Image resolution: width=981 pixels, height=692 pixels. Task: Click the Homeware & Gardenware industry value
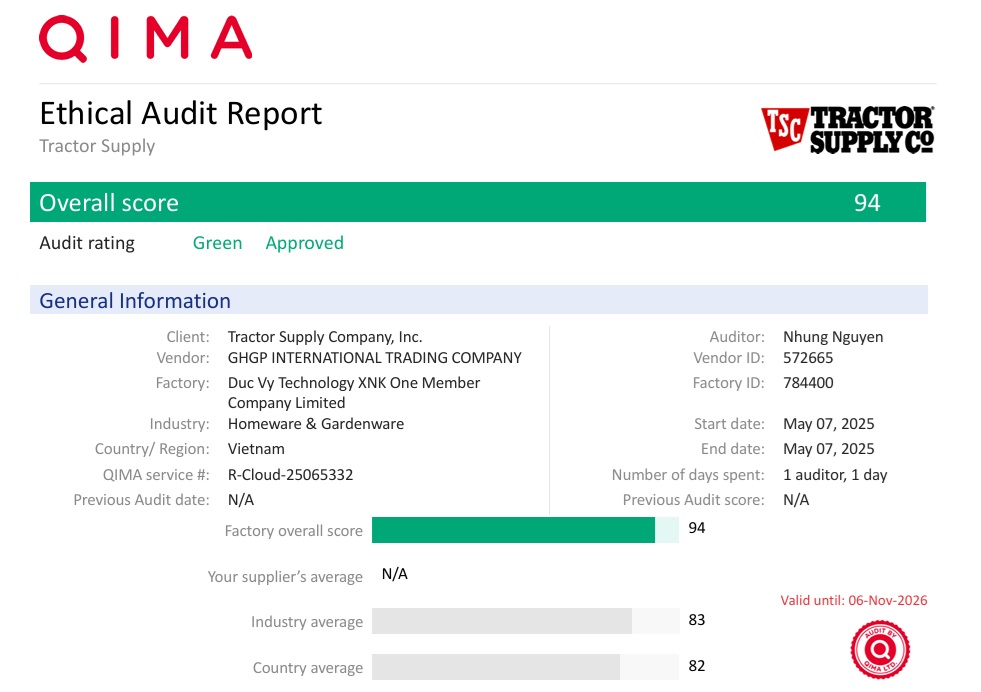(x=316, y=424)
